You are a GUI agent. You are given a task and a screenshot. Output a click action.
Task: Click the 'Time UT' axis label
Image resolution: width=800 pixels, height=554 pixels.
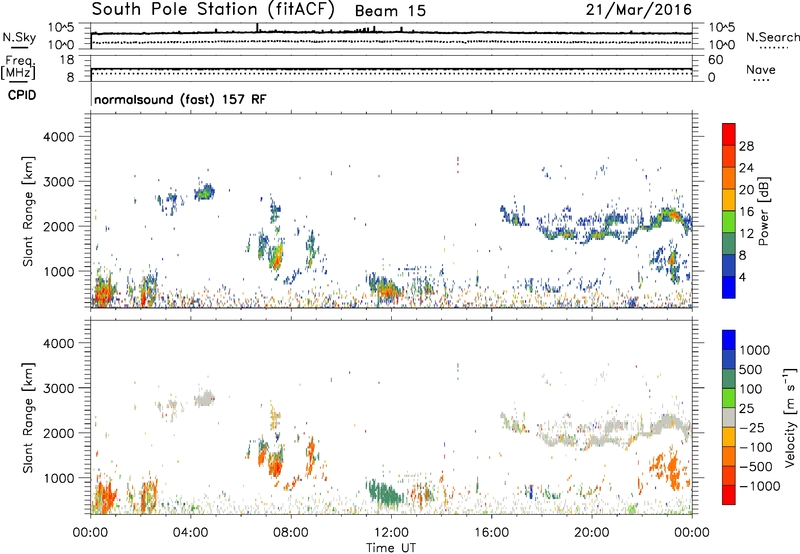coord(391,548)
